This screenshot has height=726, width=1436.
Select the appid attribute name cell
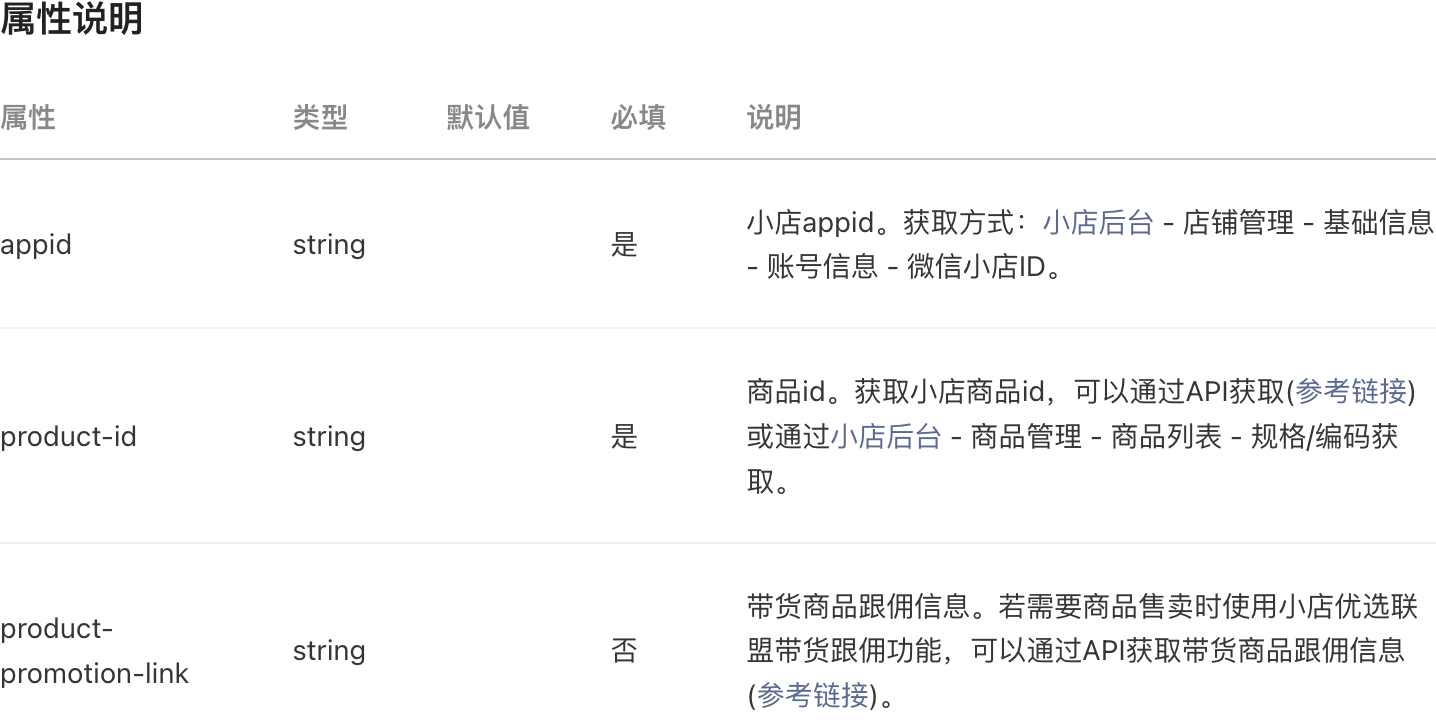click(x=36, y=245)
